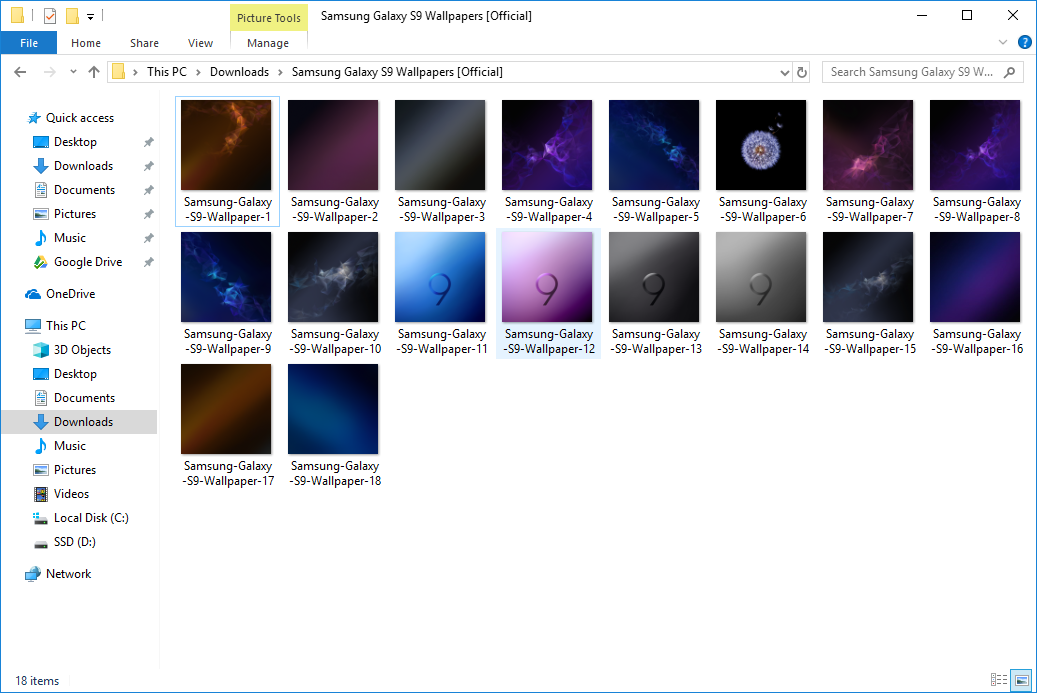Select the highlighted Downloads under This PC
The image size is (1037, 693).
[x=83, y=422]
